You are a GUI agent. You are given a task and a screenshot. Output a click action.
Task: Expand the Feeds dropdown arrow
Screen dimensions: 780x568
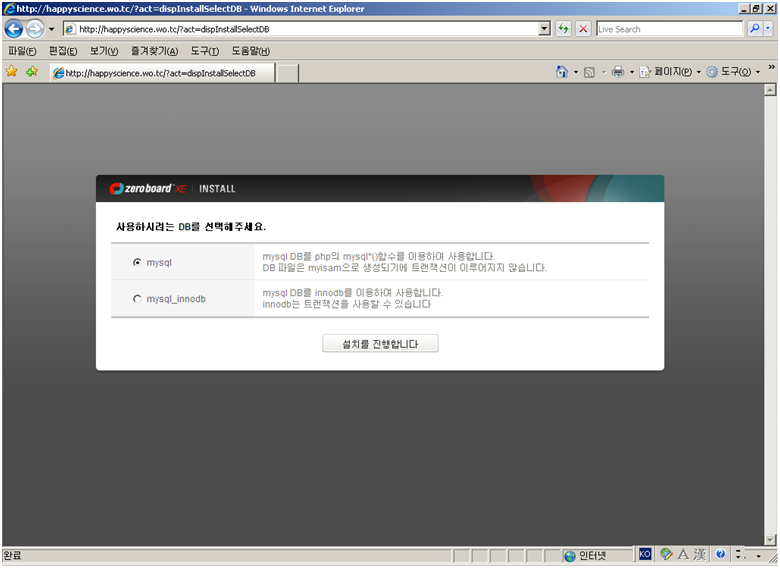[x=604, y=73]
